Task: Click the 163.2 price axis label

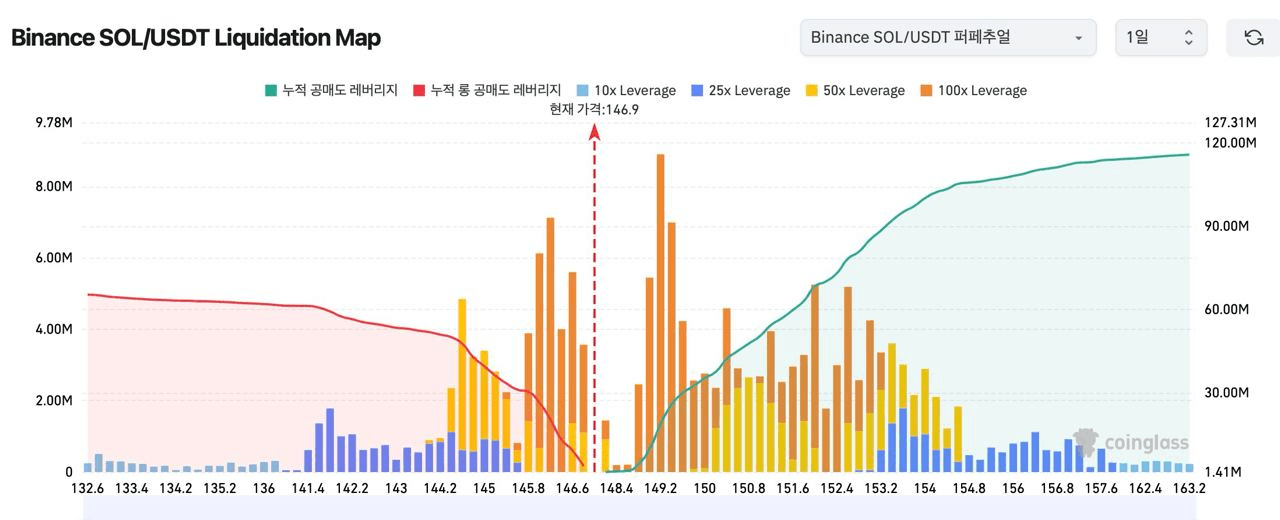Action: [x=1190, y=489]
